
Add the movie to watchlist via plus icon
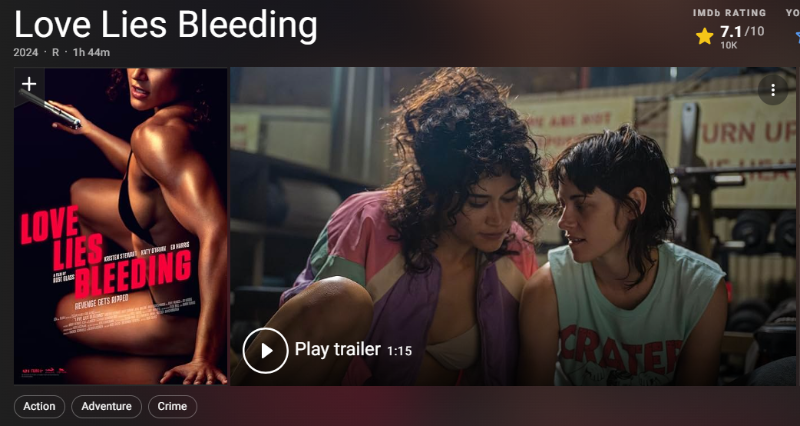click(29, 84)
